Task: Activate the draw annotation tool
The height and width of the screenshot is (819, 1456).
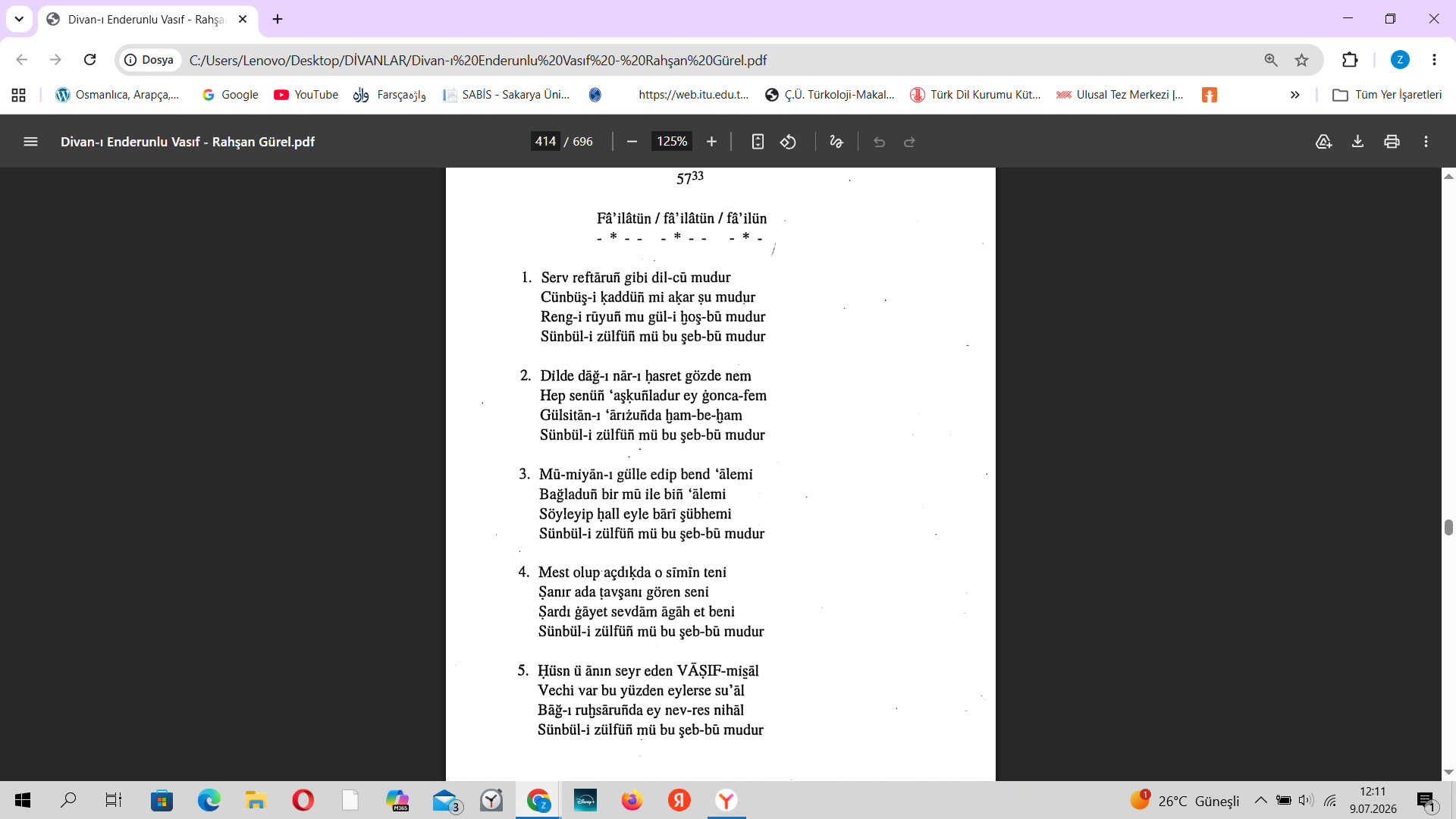Action: point(836,142)
